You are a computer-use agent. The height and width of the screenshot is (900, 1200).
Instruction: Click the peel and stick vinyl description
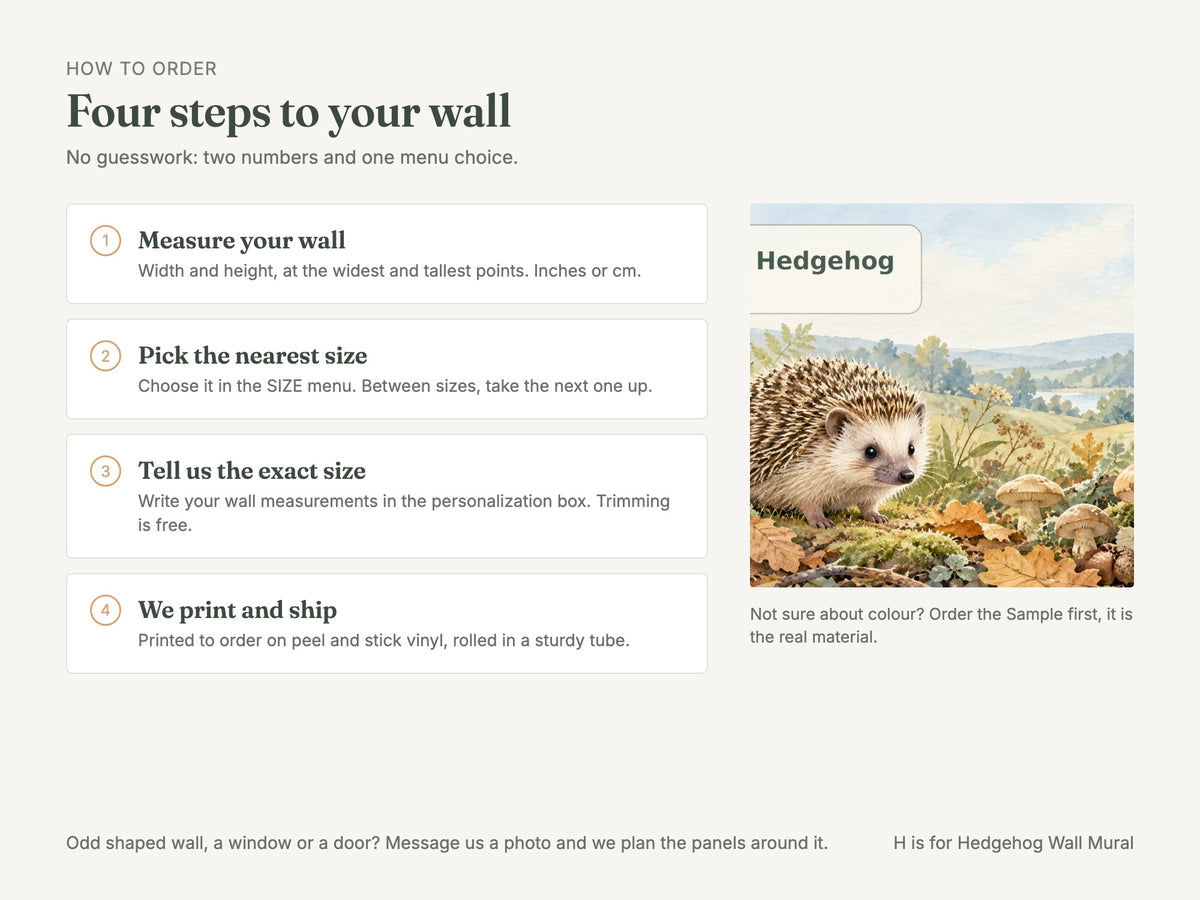tap(384, 640)
